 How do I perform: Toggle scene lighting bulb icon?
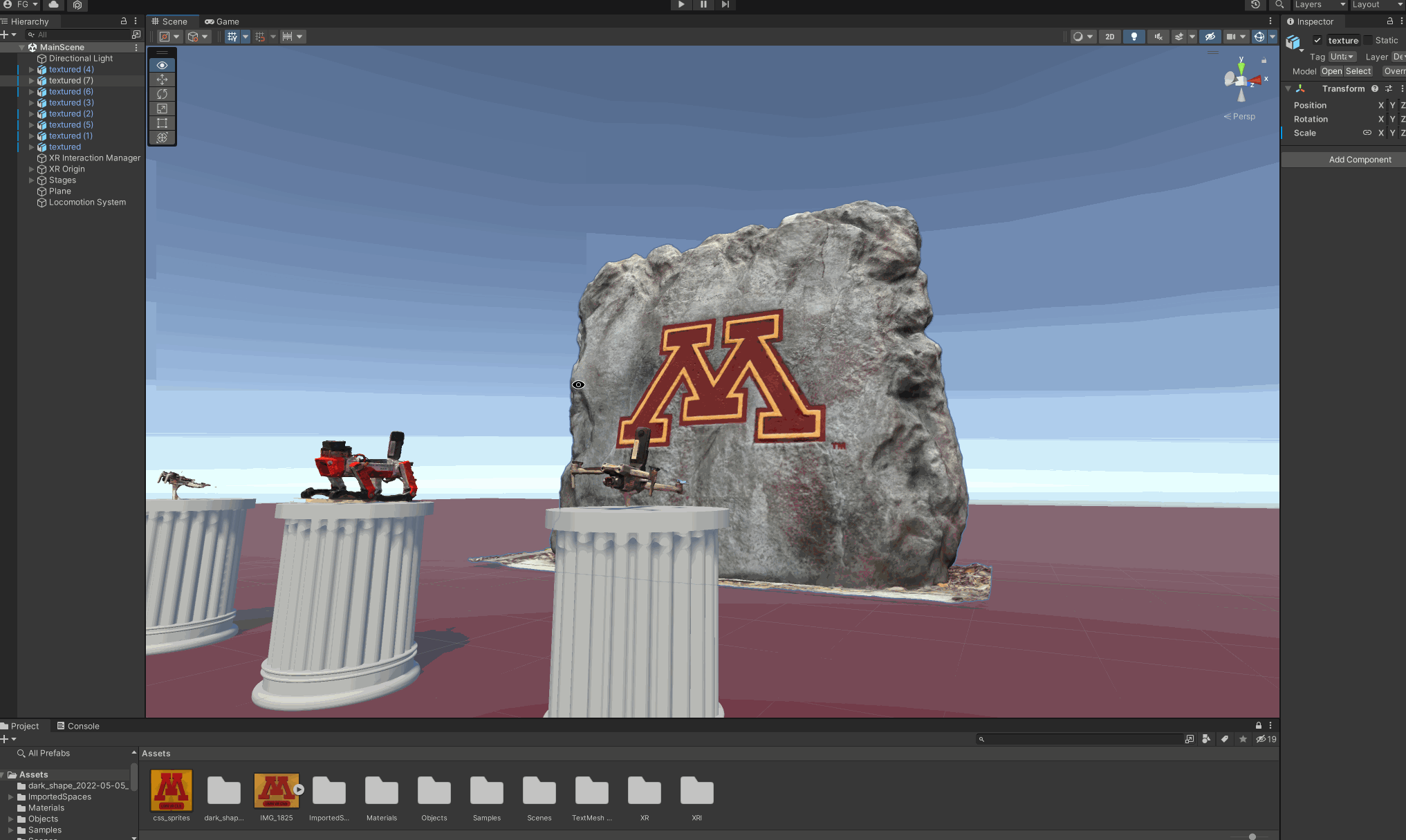click(1134, 37)
